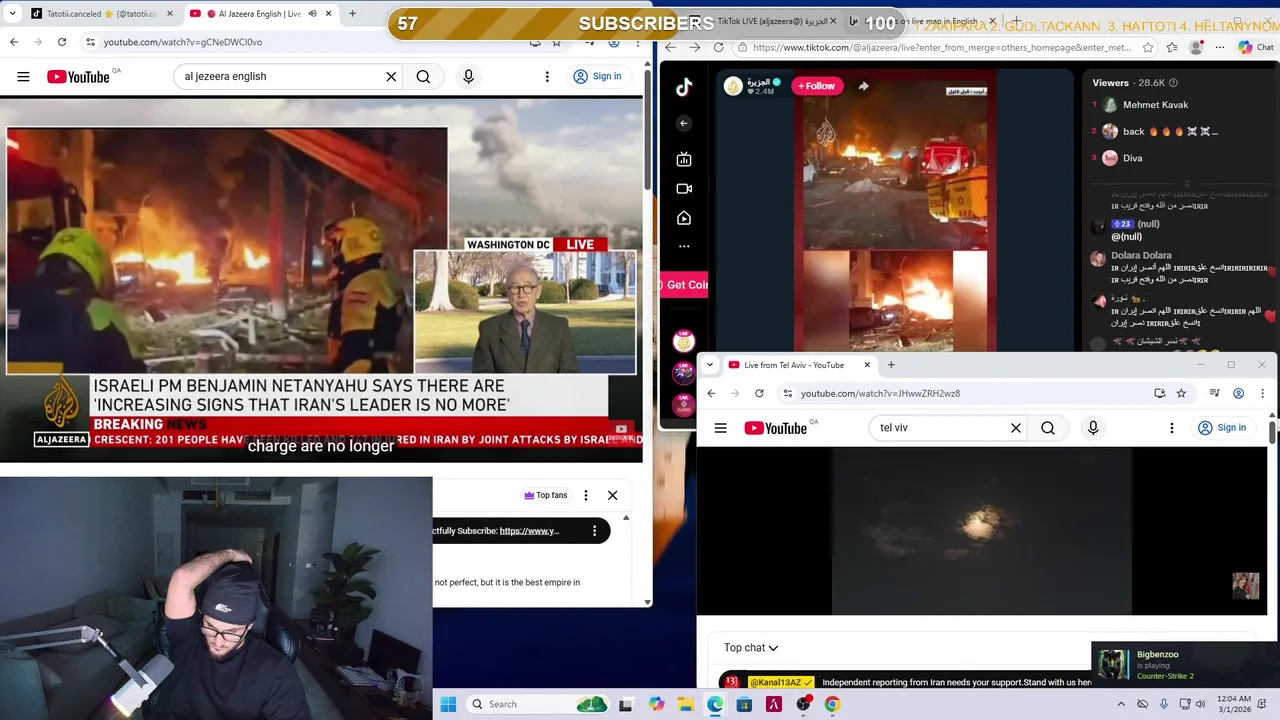Open pinned message options dots

tap(594, 531)
